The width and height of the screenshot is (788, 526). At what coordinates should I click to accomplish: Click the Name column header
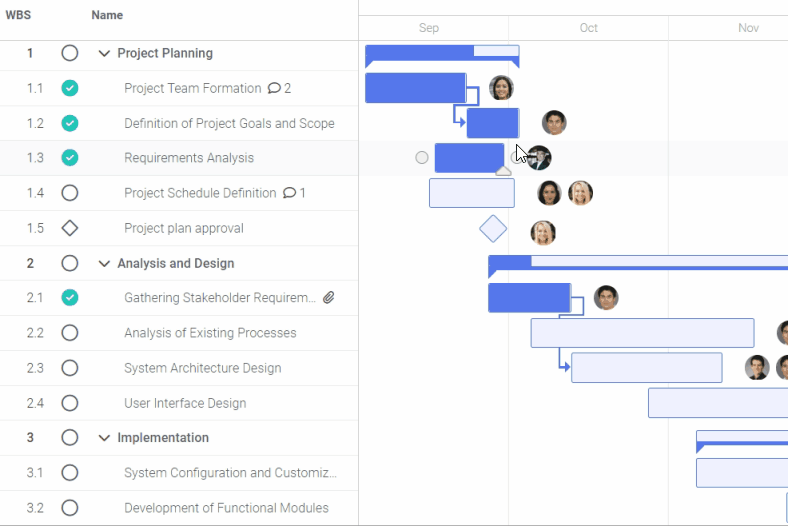point(107,15)
